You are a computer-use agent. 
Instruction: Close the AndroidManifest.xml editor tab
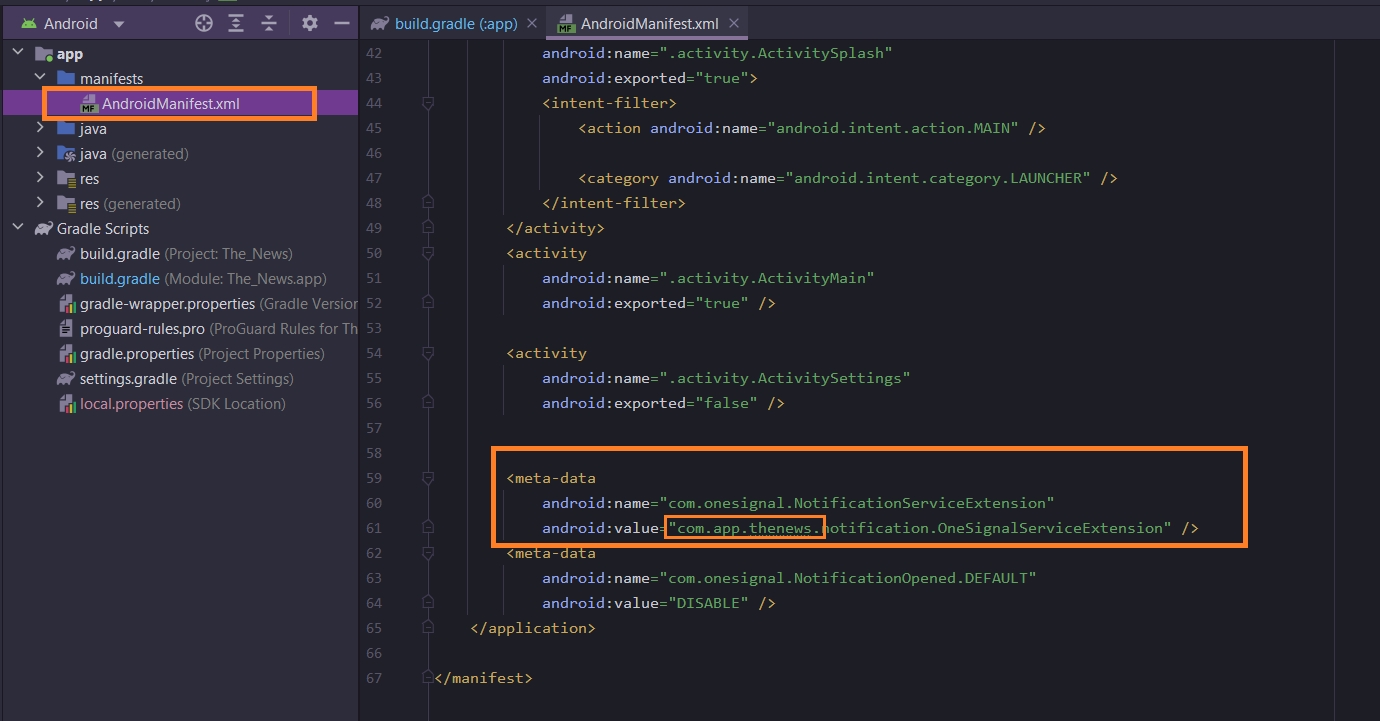point(734,23)
